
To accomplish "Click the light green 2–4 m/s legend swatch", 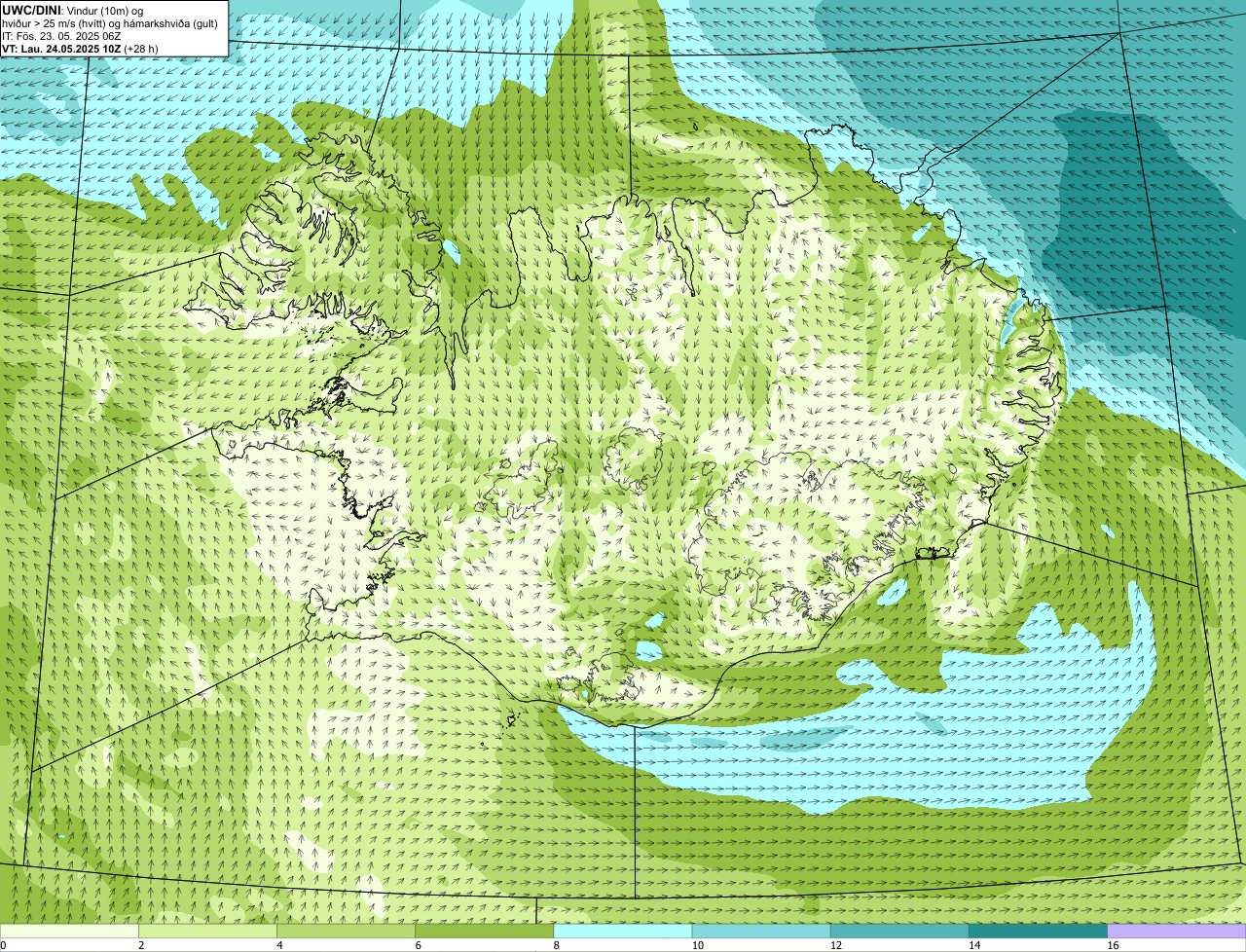I will [207, 931].
